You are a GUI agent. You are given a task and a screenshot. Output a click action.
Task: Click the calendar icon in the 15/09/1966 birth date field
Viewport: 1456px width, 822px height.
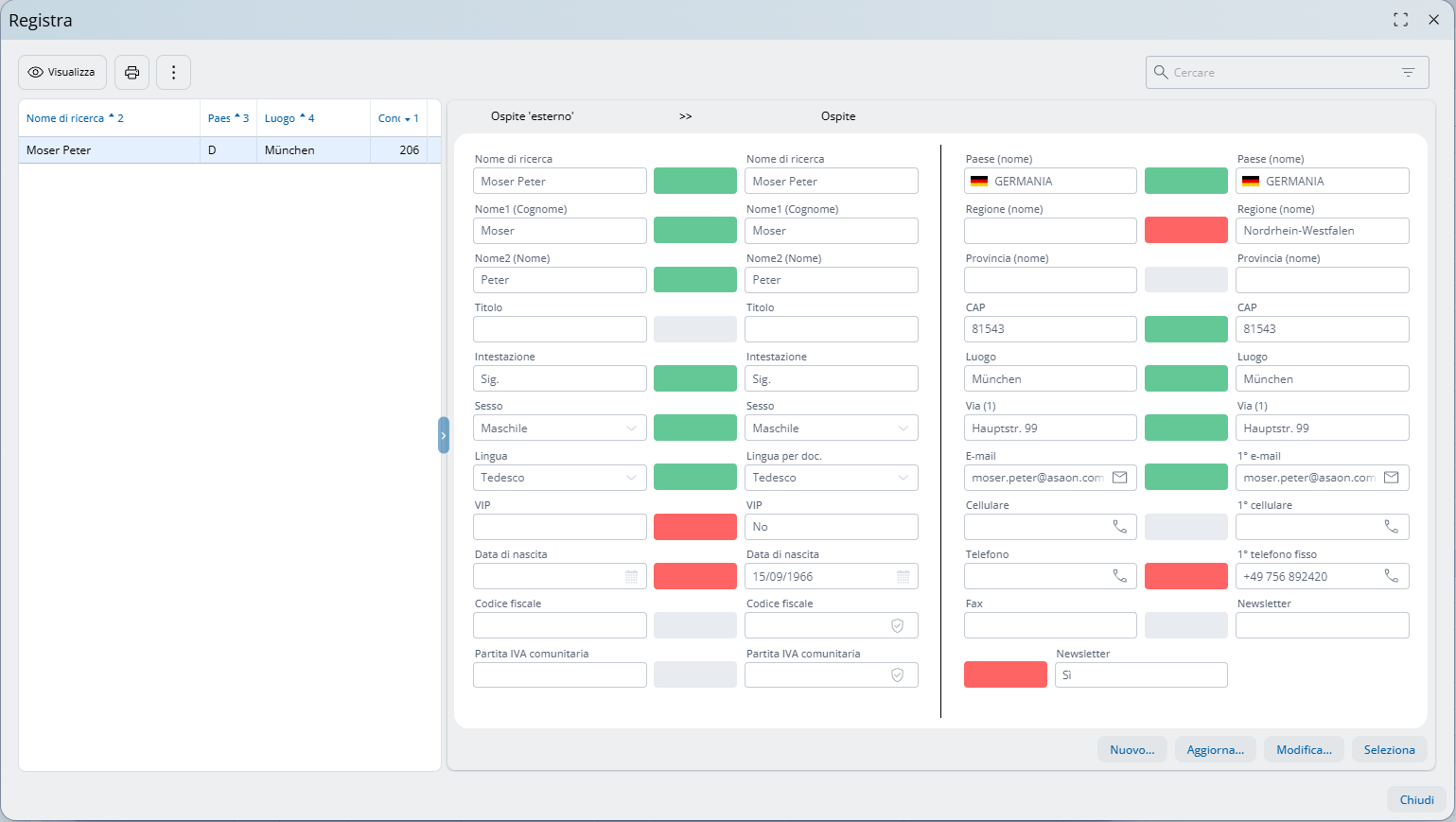903,577
